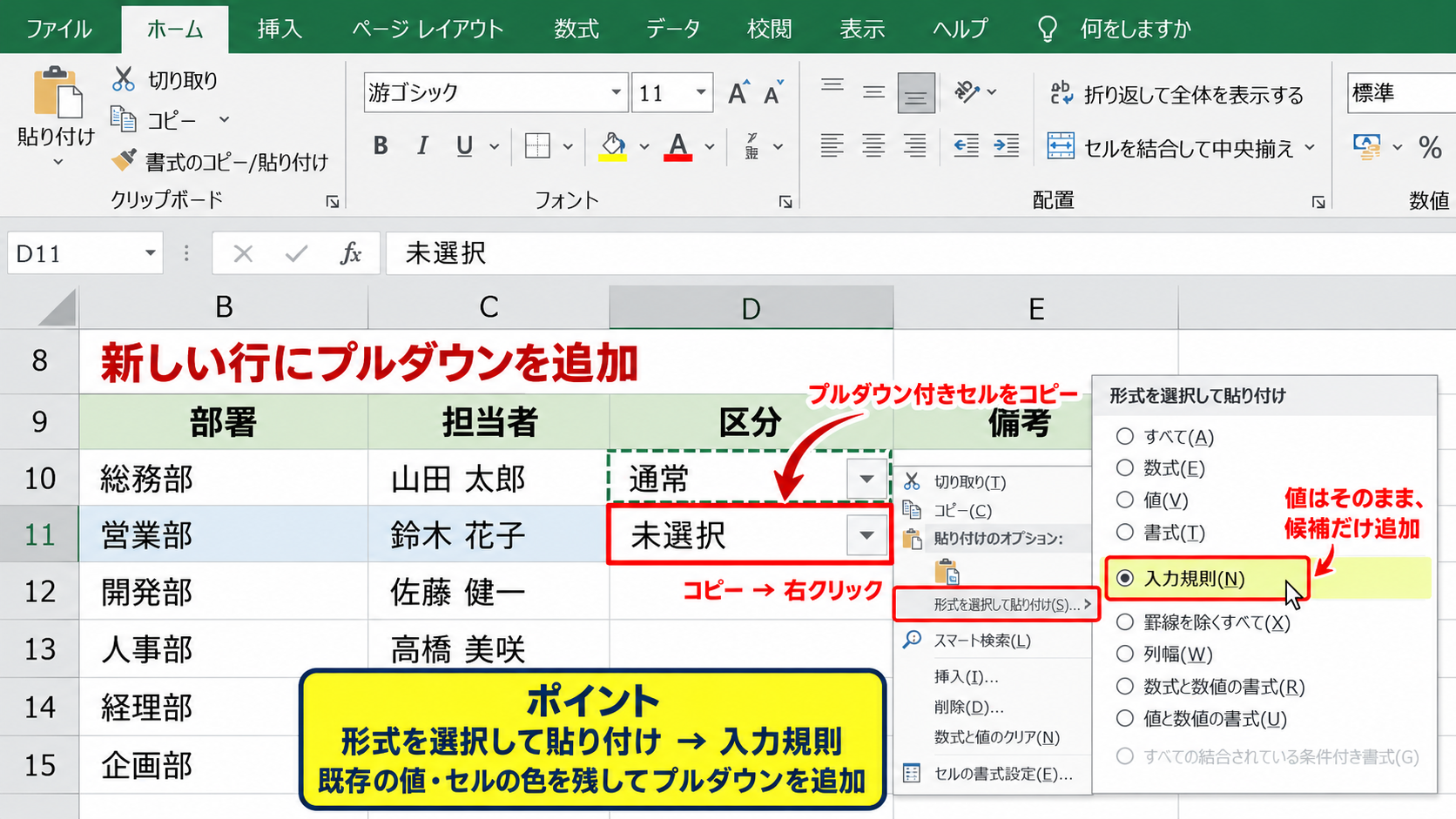Select the 入力規則(N) radio option
This screenshot has height=819, width=1456.
click(x=1125, y=578)
